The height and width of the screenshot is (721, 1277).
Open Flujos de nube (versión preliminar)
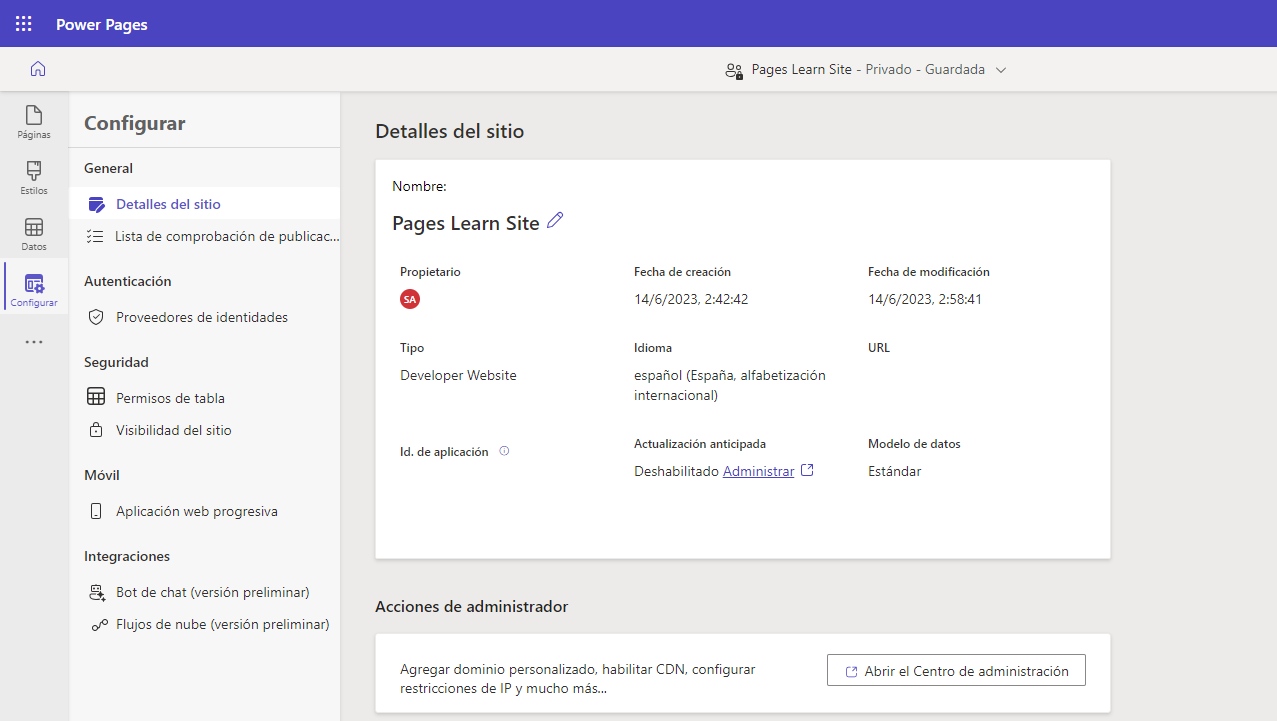(x=204, y=624)
